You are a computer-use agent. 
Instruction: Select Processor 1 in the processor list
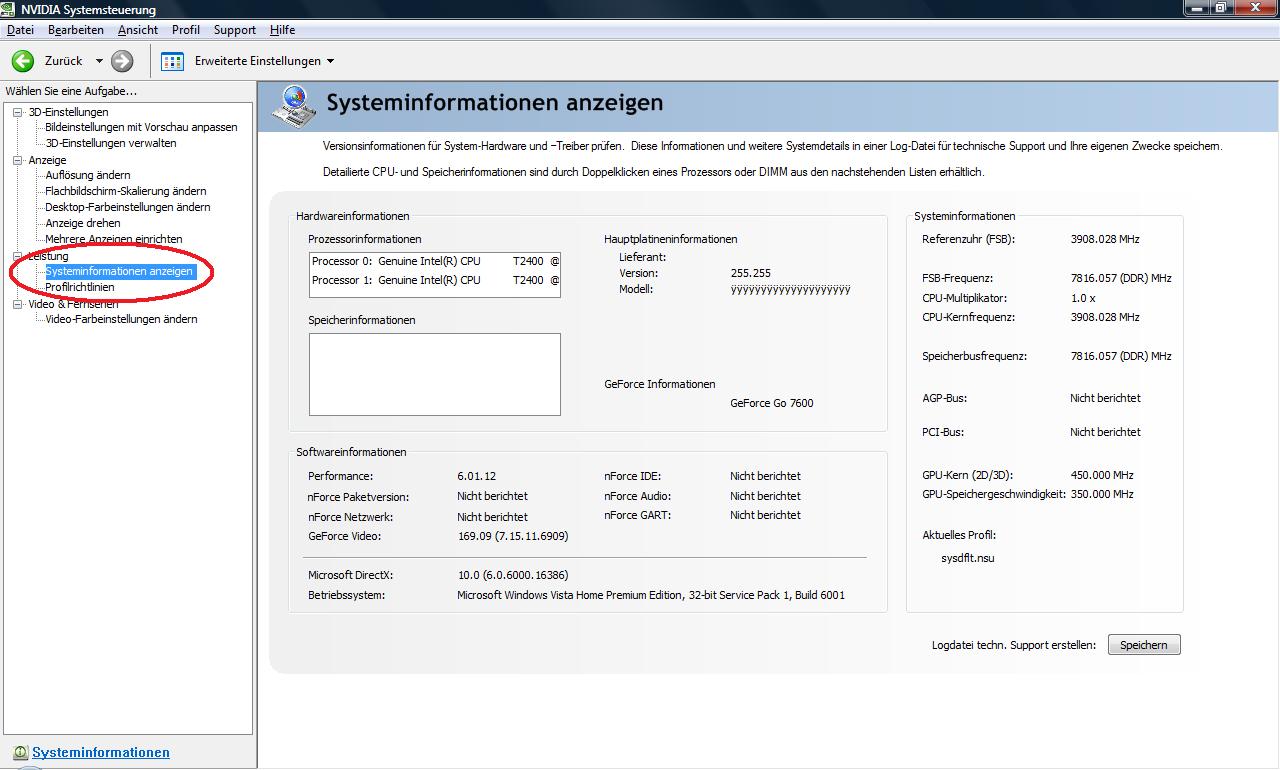coord(435,280)
